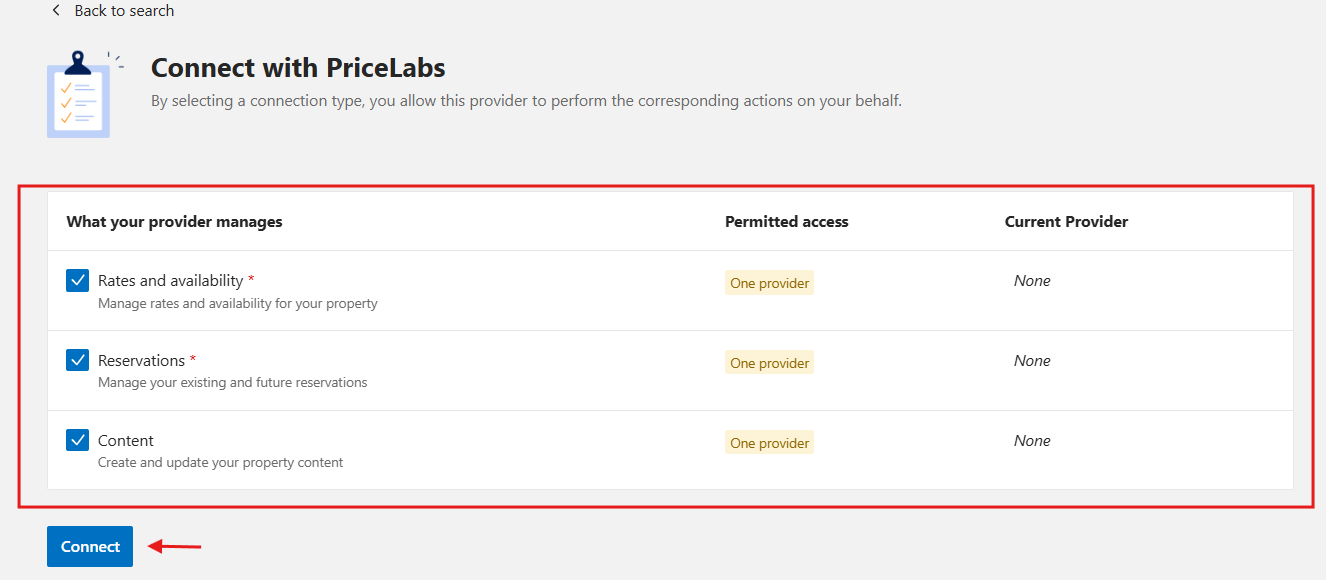
Task: Click the clipboard checklist illustration icon
Action: point(83,94)
